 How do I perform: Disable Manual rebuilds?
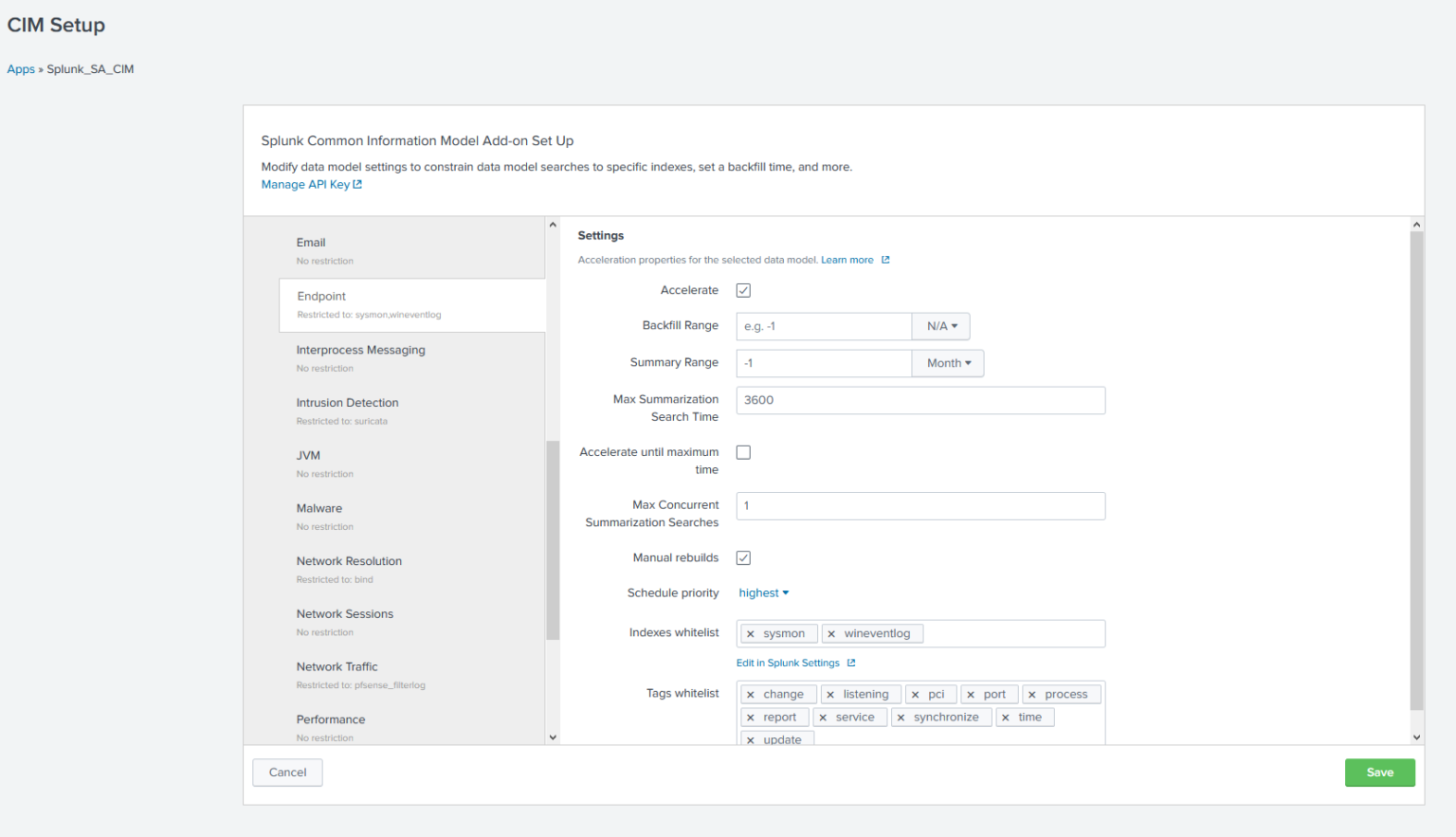(x=743, y=557)
